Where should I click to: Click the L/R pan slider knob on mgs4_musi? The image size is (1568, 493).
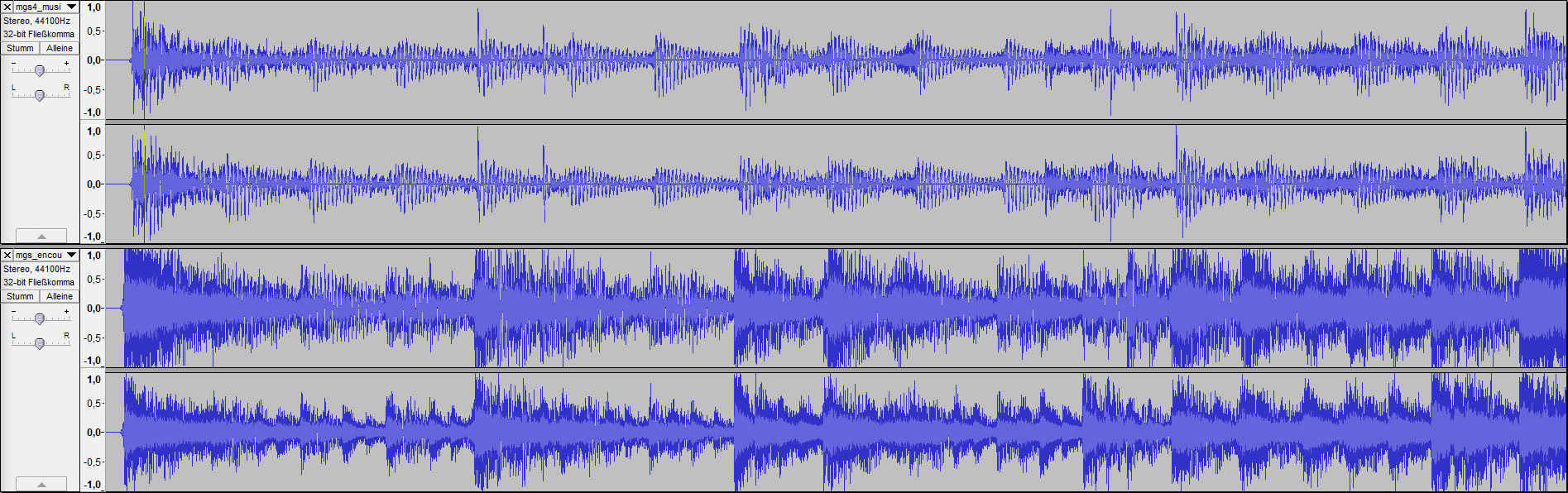(39, 95)
